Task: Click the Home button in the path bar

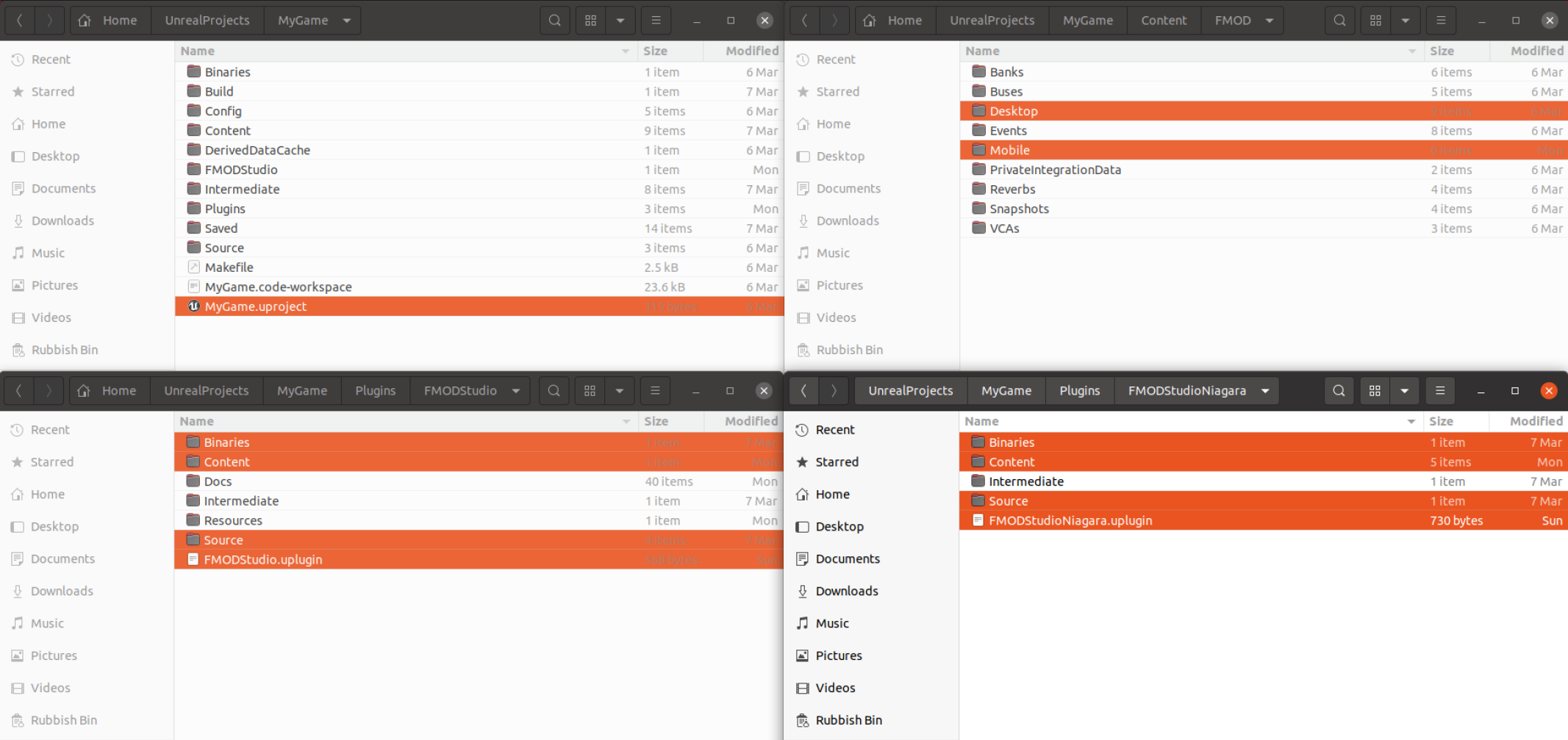Action: click(x=109, y=20)
